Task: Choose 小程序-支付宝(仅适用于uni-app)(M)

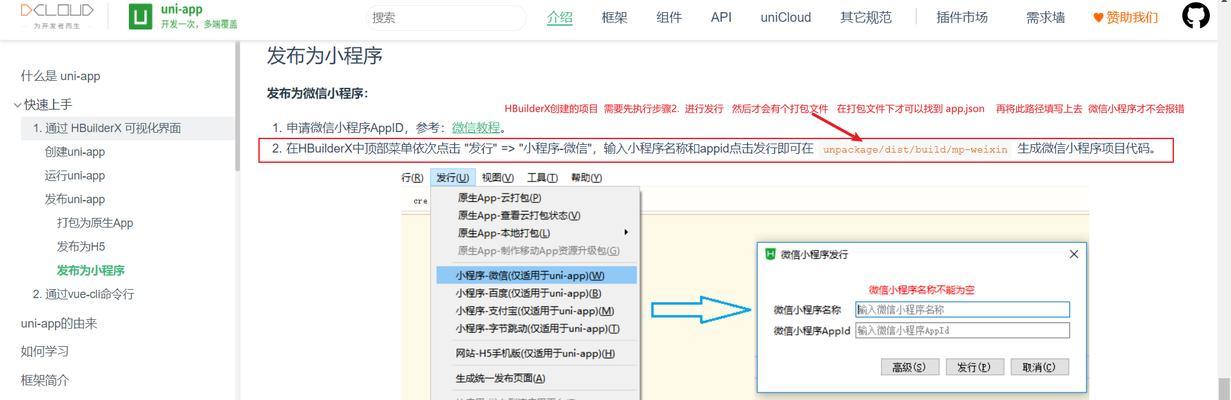Action: point(535,310)
